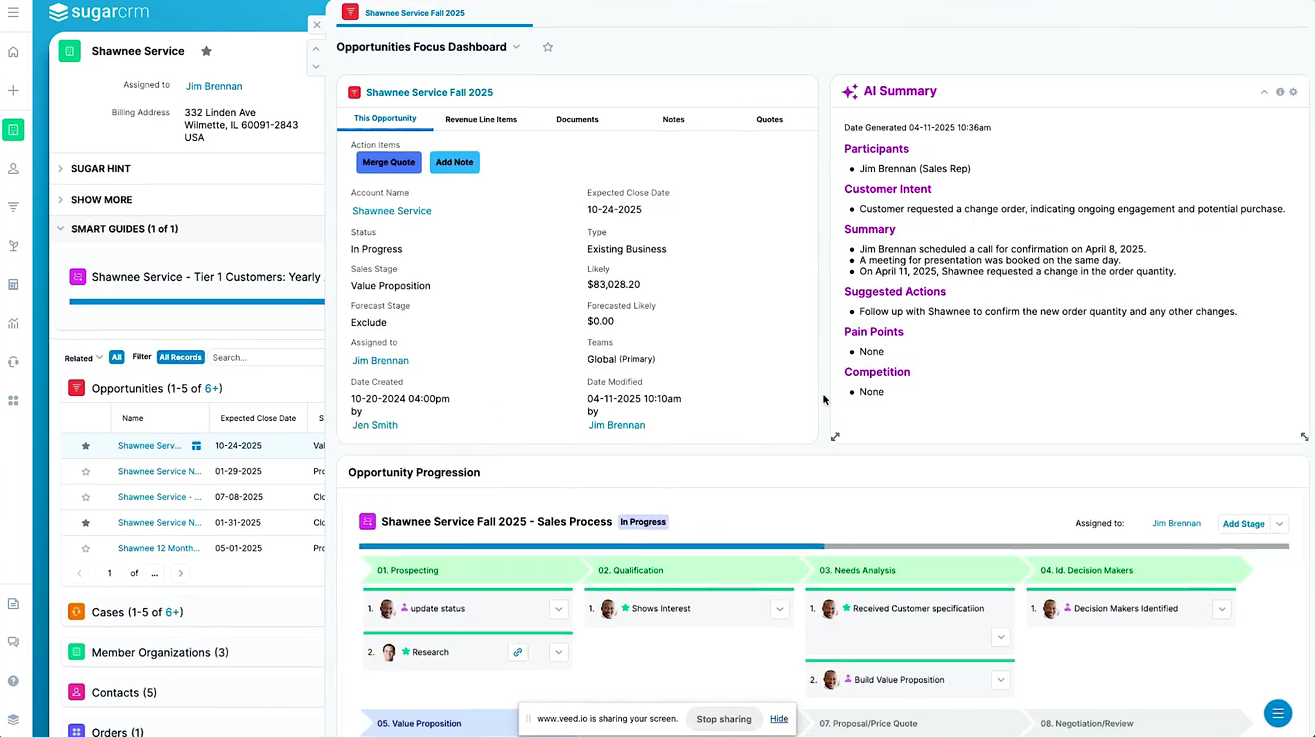1315x737 pixels.
Task: Open the chat icon in lower sidebar
Action: pyautogui.click(x=13, y=642)
